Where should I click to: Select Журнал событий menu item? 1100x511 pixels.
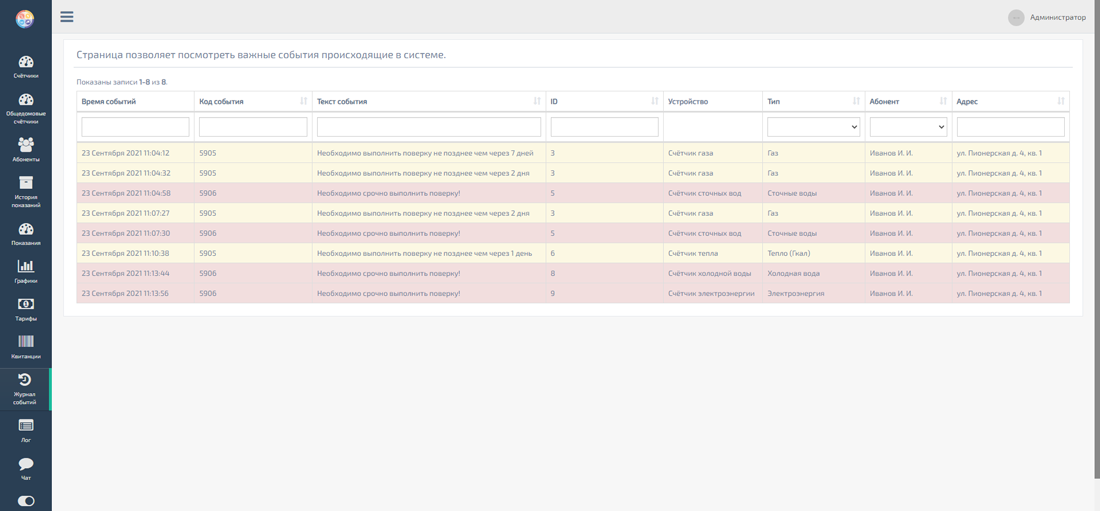[26, 389]
